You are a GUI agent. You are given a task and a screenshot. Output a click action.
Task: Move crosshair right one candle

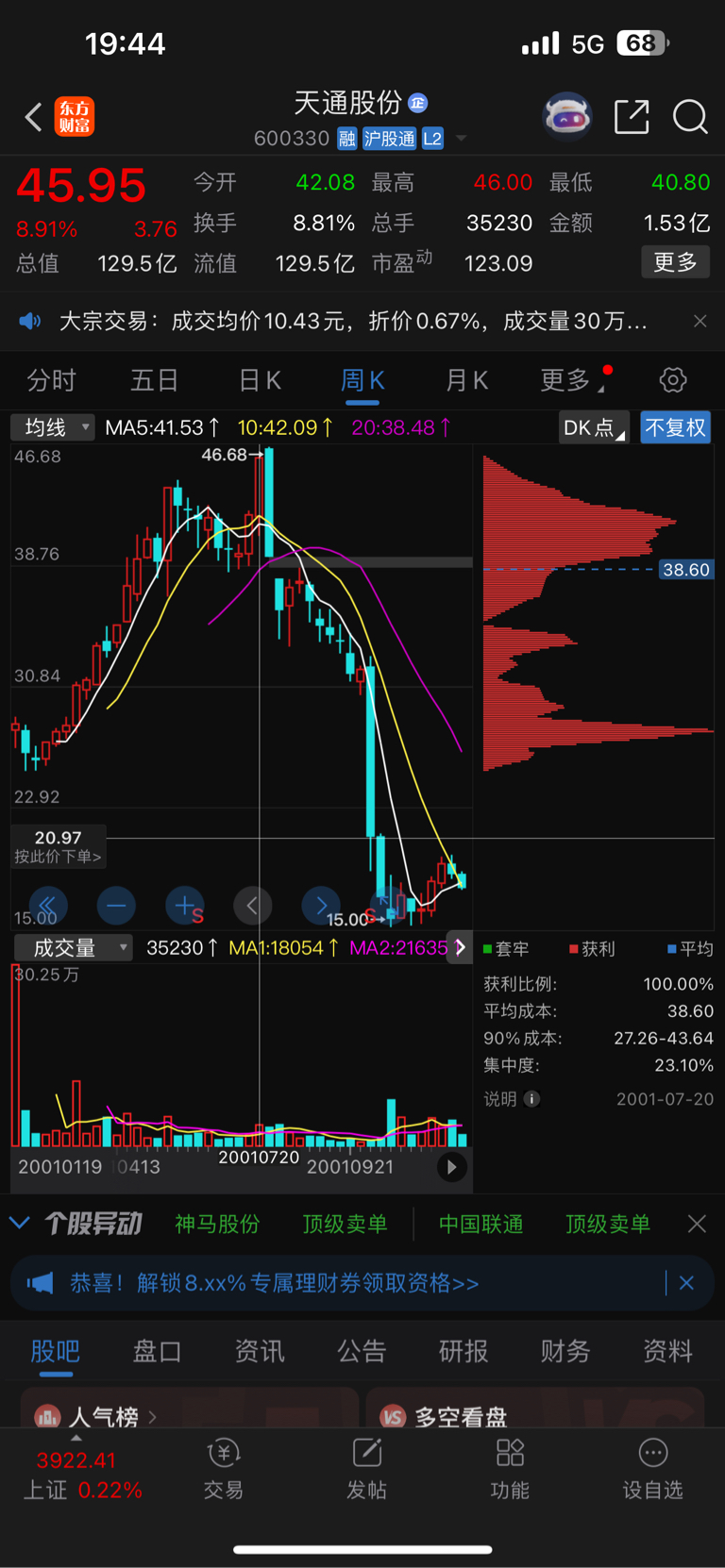point(321,906)
